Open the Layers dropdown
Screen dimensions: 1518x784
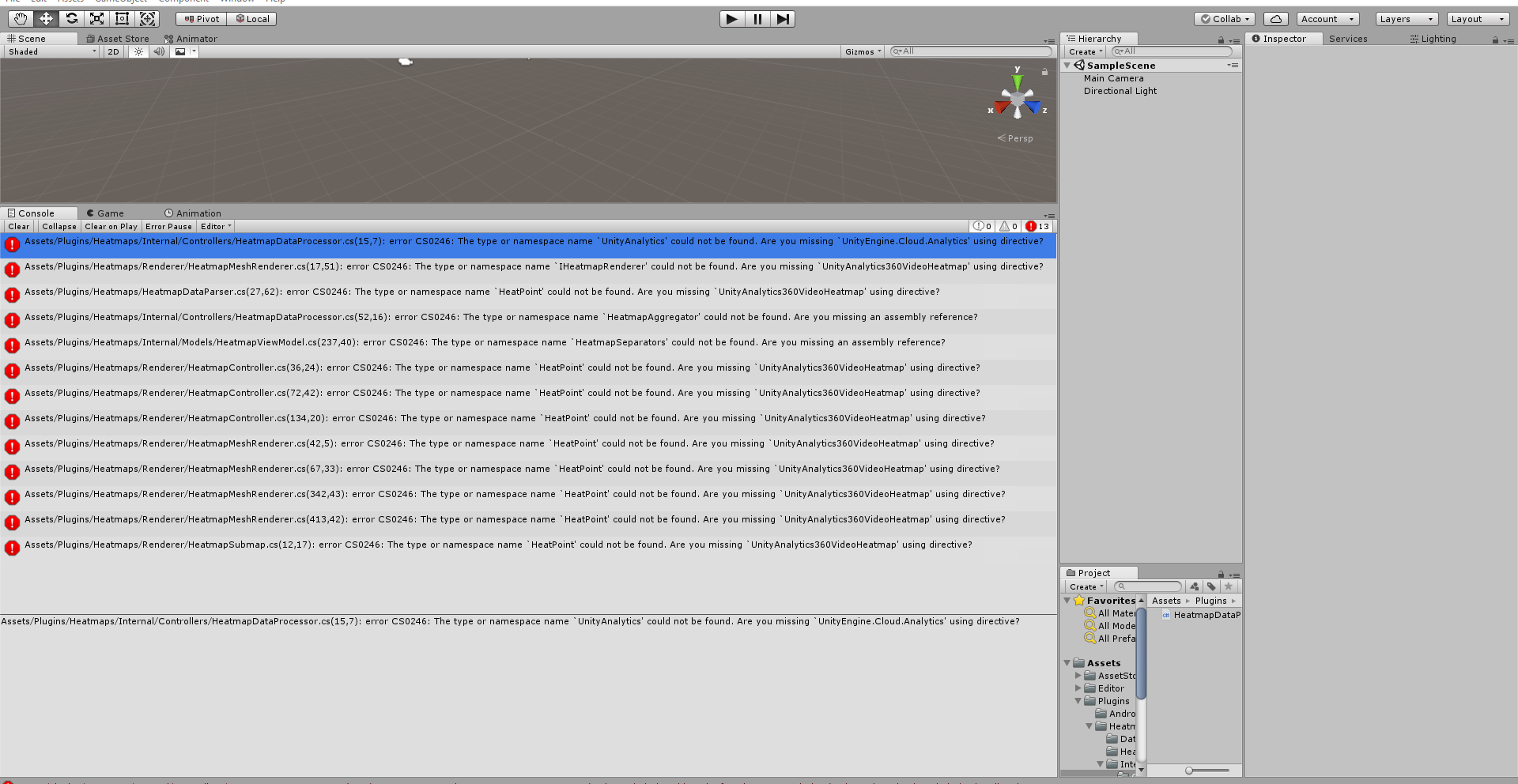pyautogui.click(x=1405, y=18)
